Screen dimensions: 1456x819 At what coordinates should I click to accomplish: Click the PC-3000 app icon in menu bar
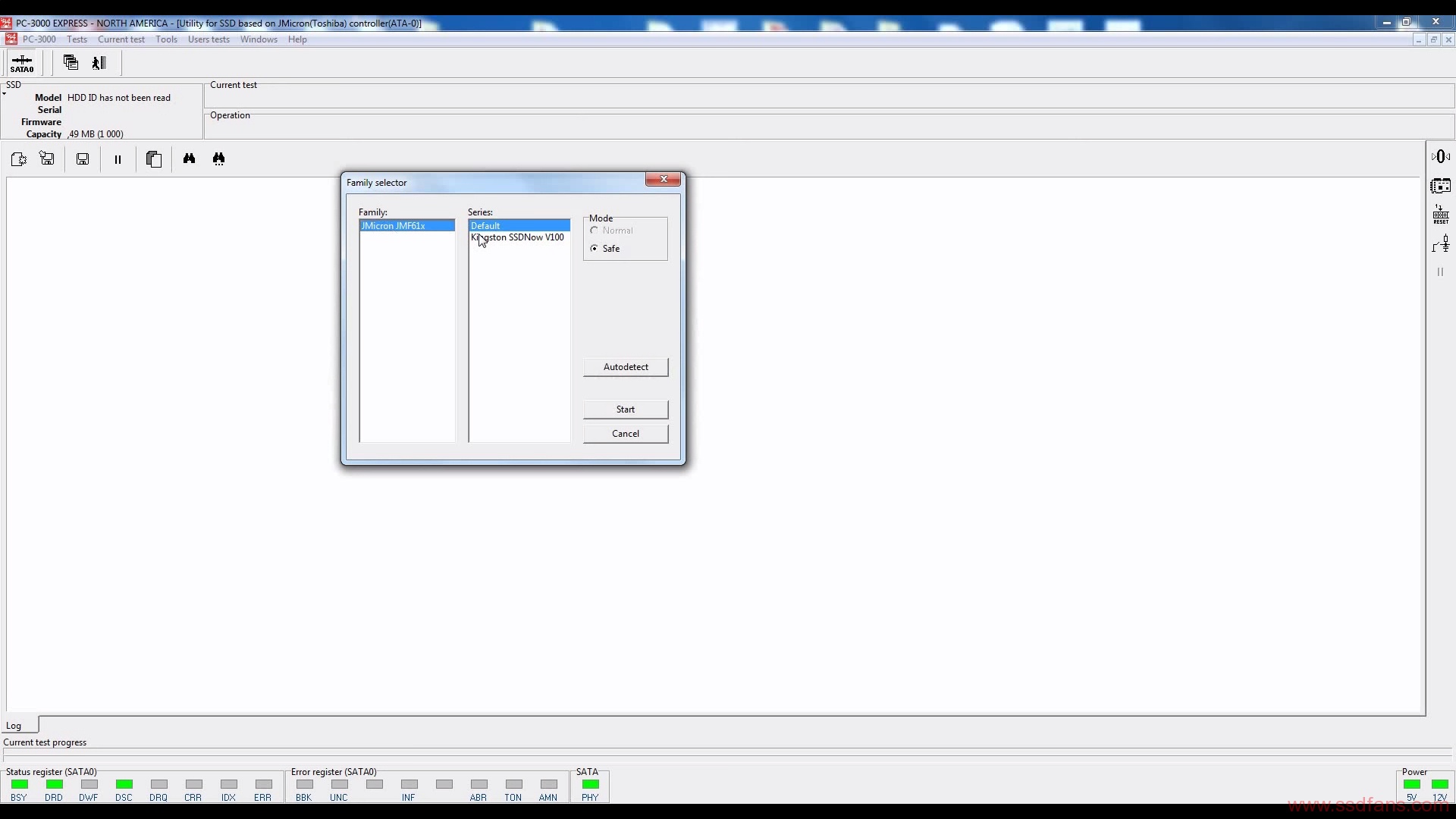pos(11,39)
